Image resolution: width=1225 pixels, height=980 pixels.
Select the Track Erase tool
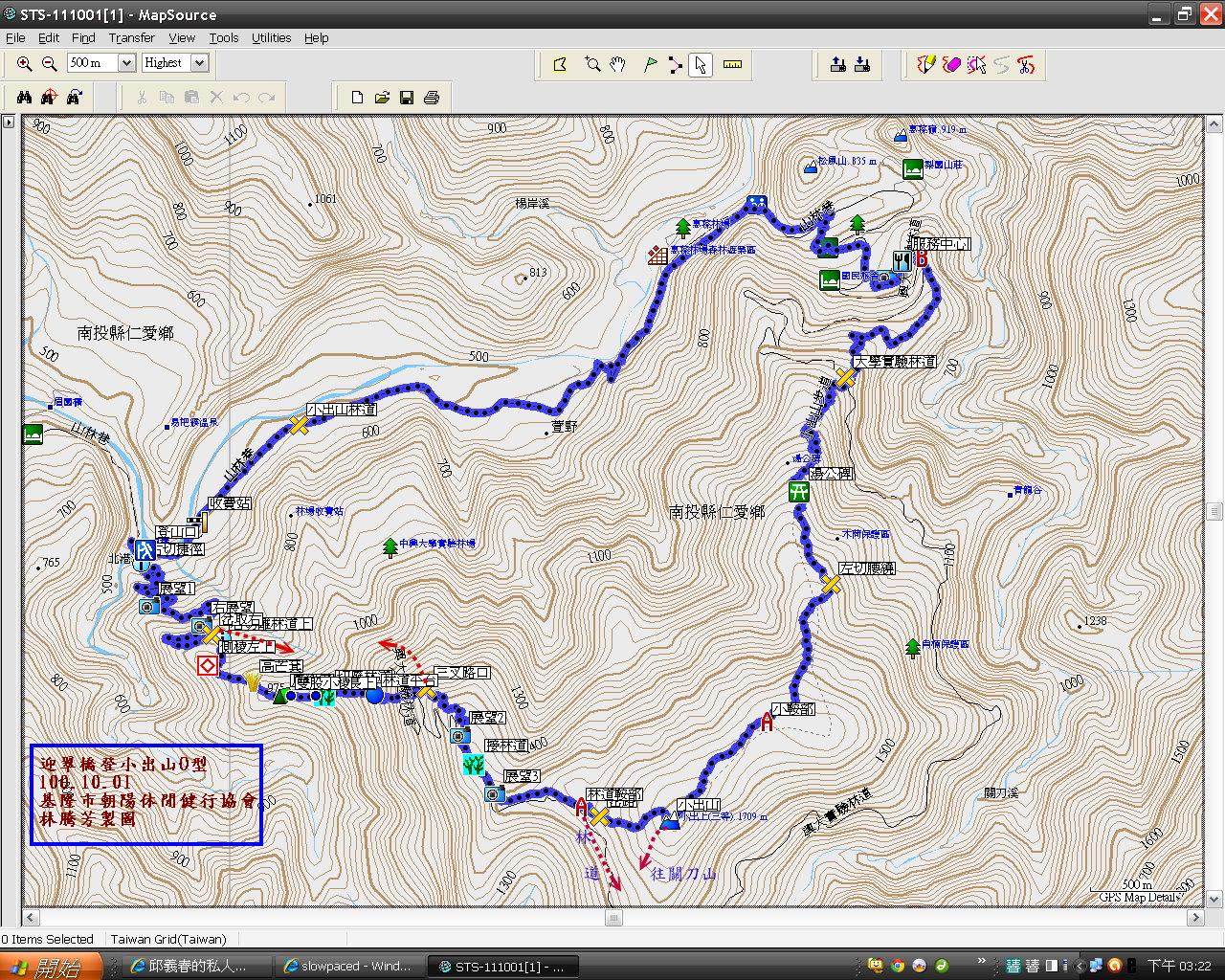pos(951,65)
